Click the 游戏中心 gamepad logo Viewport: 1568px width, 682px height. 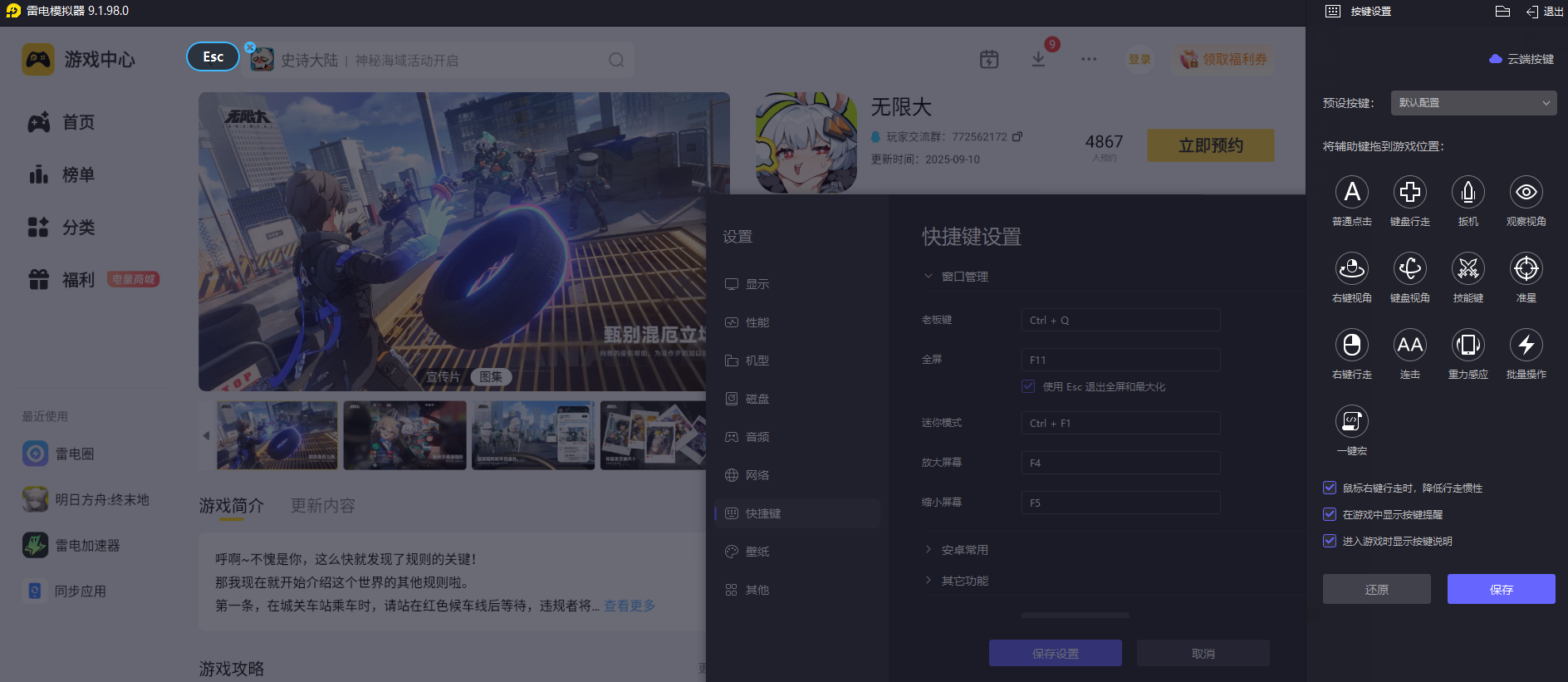[38, 60]
